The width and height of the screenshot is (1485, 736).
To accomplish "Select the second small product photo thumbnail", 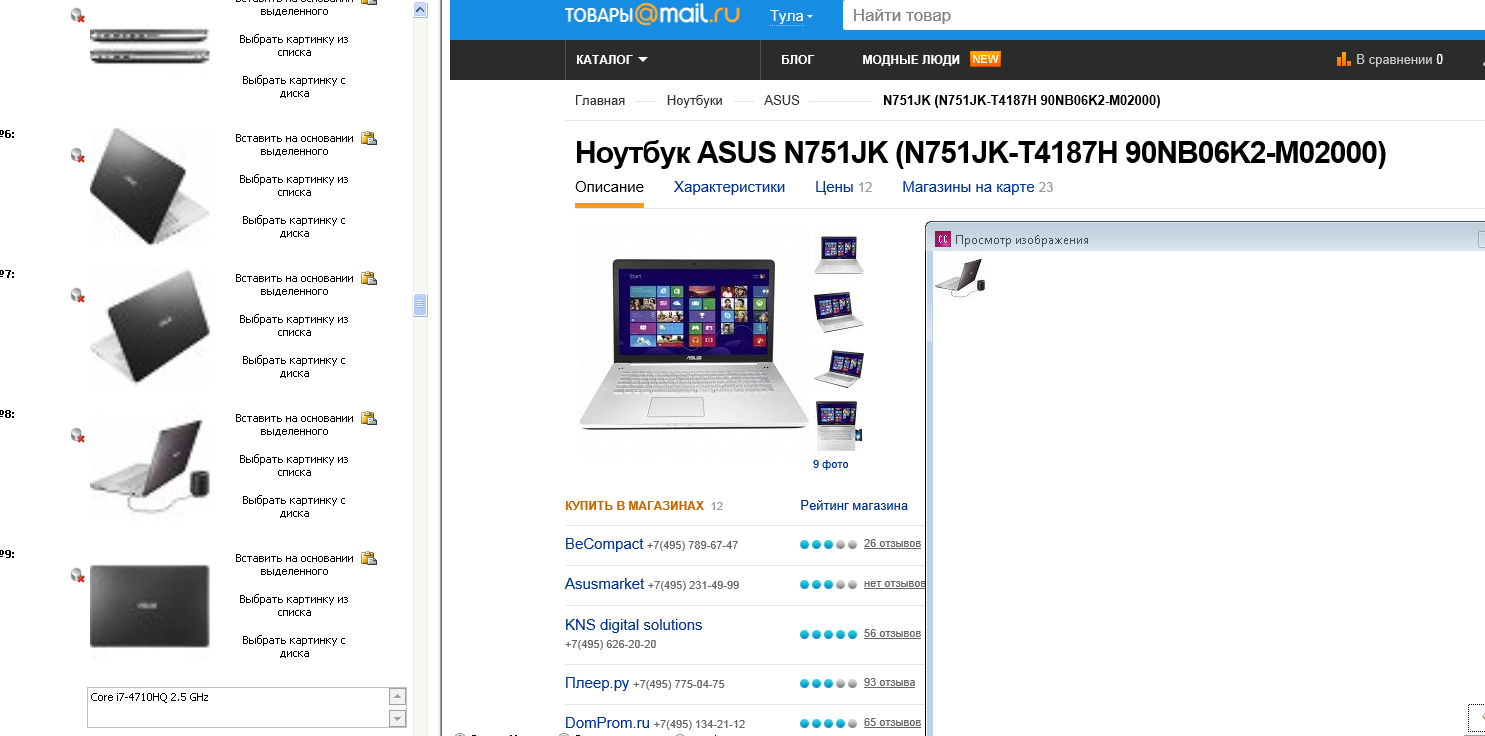I will (838, 312).
